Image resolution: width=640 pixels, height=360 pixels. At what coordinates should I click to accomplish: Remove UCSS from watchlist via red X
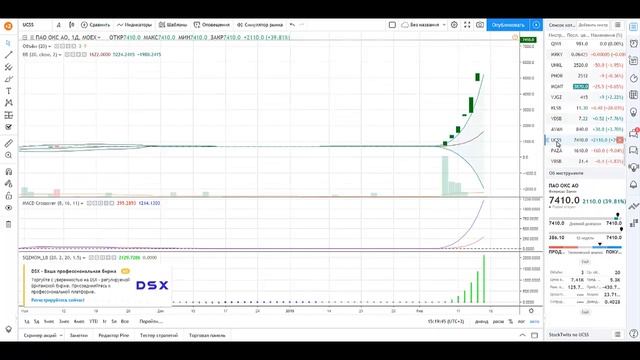[x=620, y=140]
